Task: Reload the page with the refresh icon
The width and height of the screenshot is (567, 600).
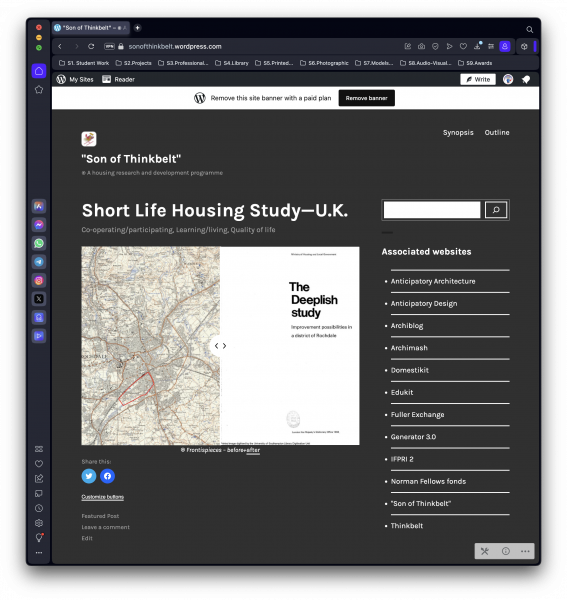Action: coord(91,46)
